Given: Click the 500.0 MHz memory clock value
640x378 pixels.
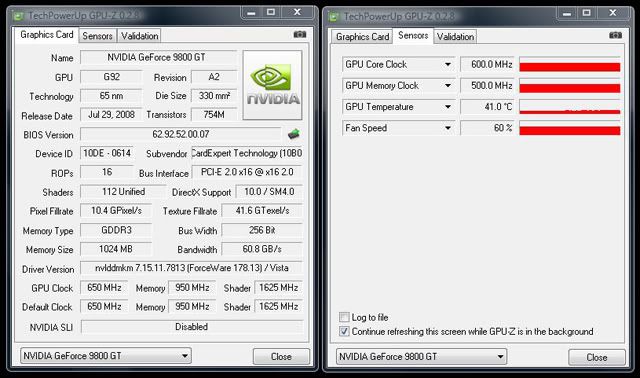Looking at the screenshot, I should [x=487, y=86].
